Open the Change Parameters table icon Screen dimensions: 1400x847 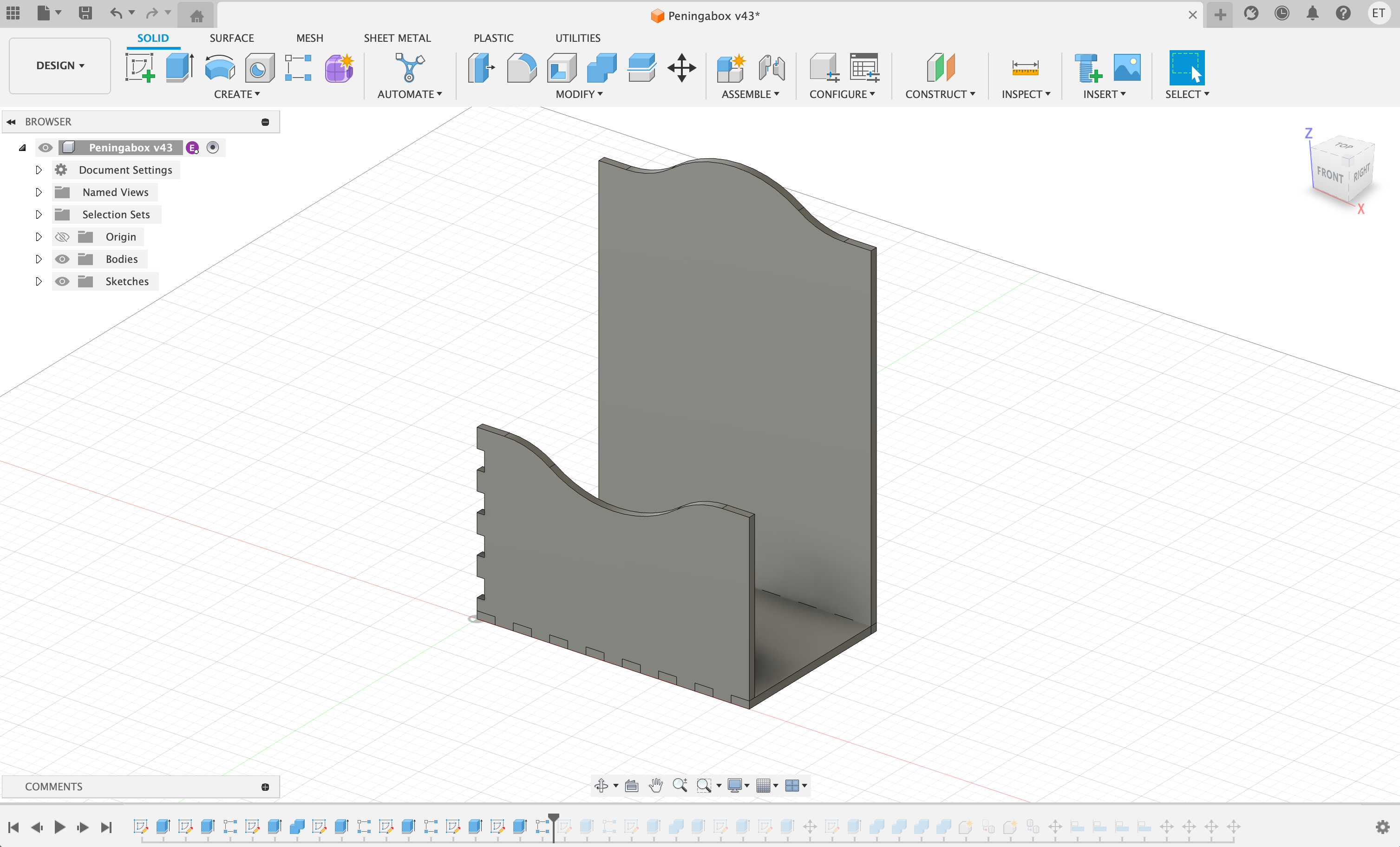[864, 68]
